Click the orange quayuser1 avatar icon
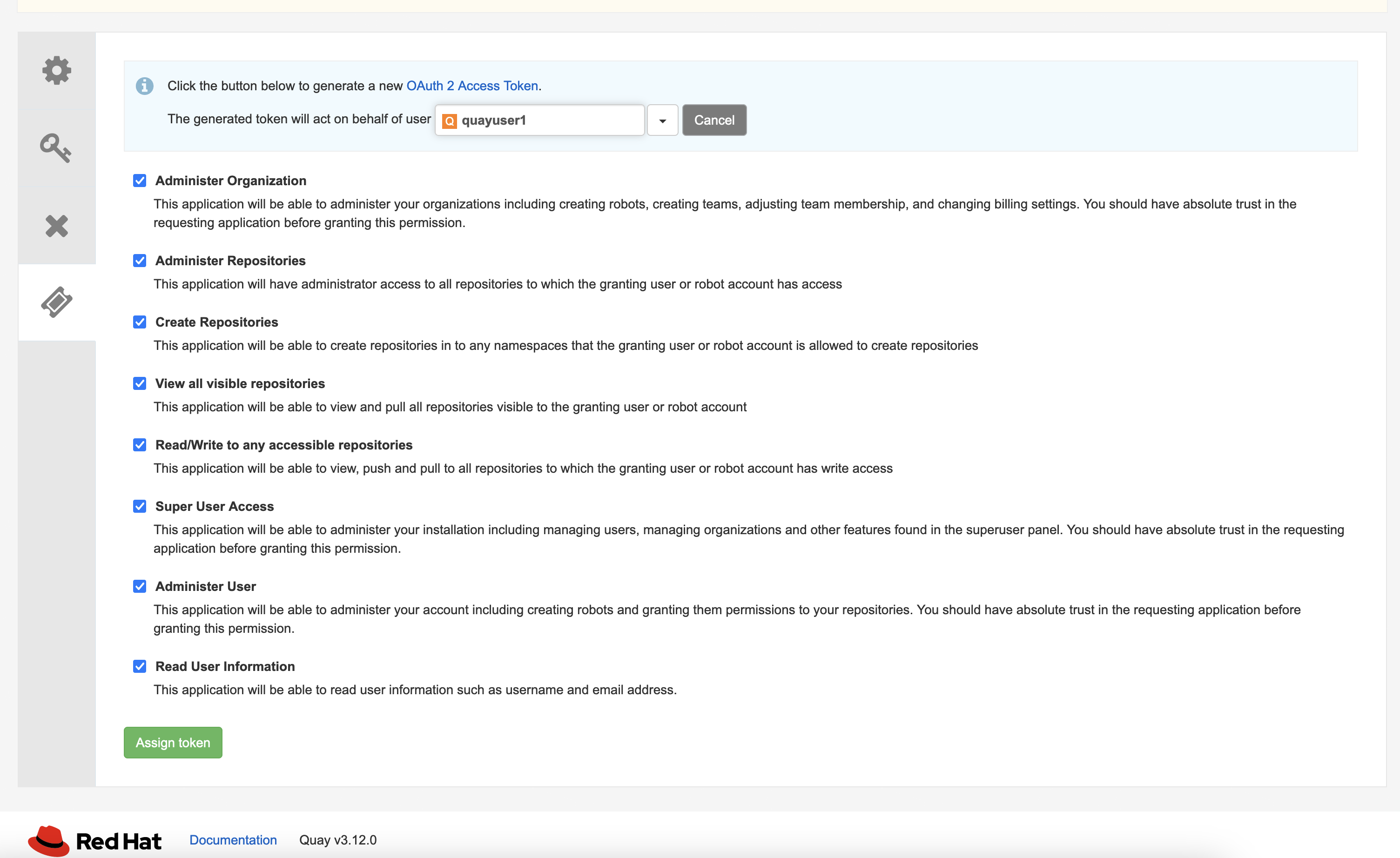 (x=449, y=121)
